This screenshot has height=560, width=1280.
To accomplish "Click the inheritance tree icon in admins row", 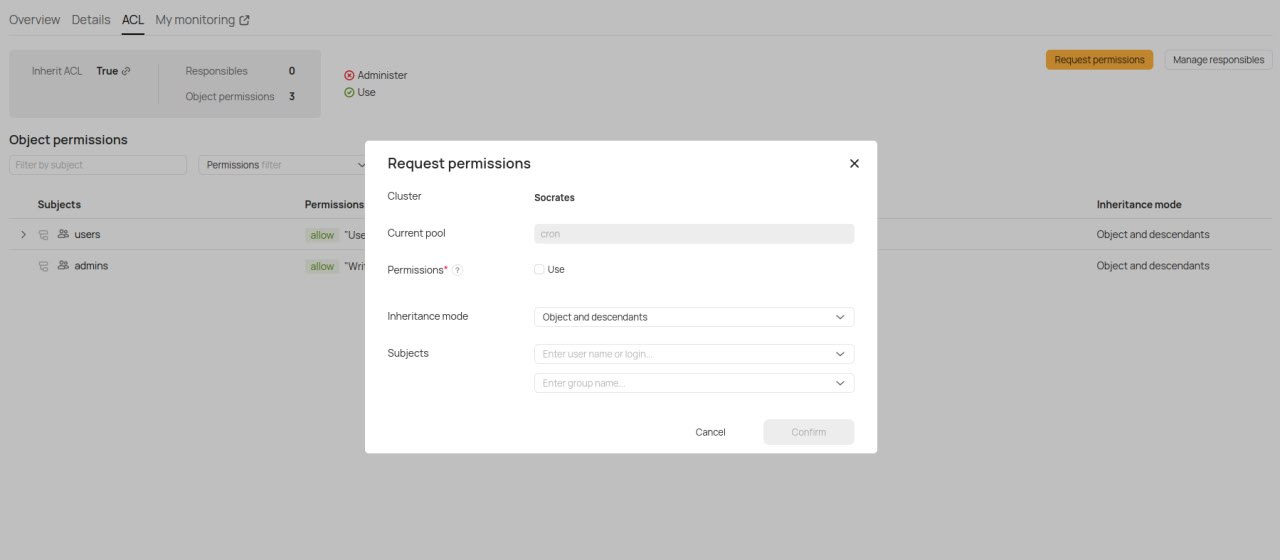I will [x=44, y=266].
